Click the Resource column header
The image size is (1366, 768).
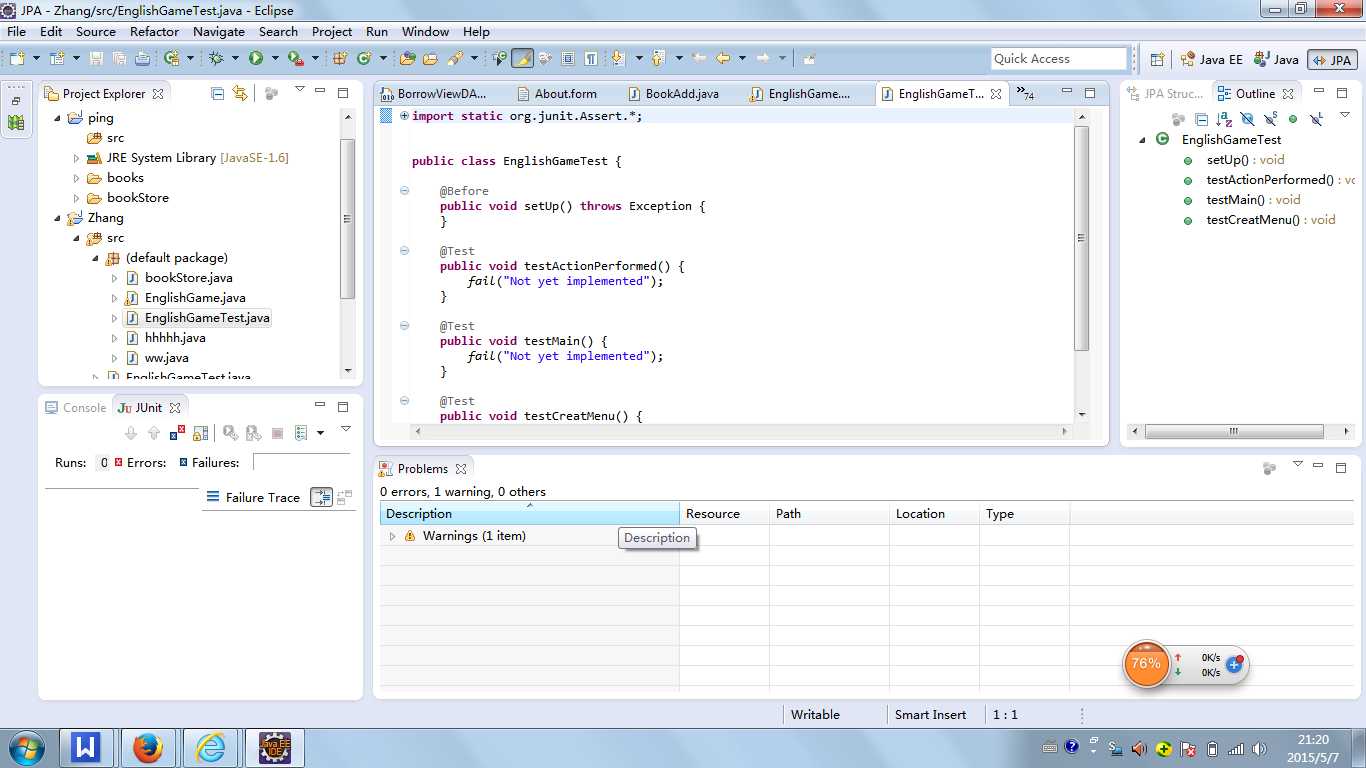[x=724, y=514]
